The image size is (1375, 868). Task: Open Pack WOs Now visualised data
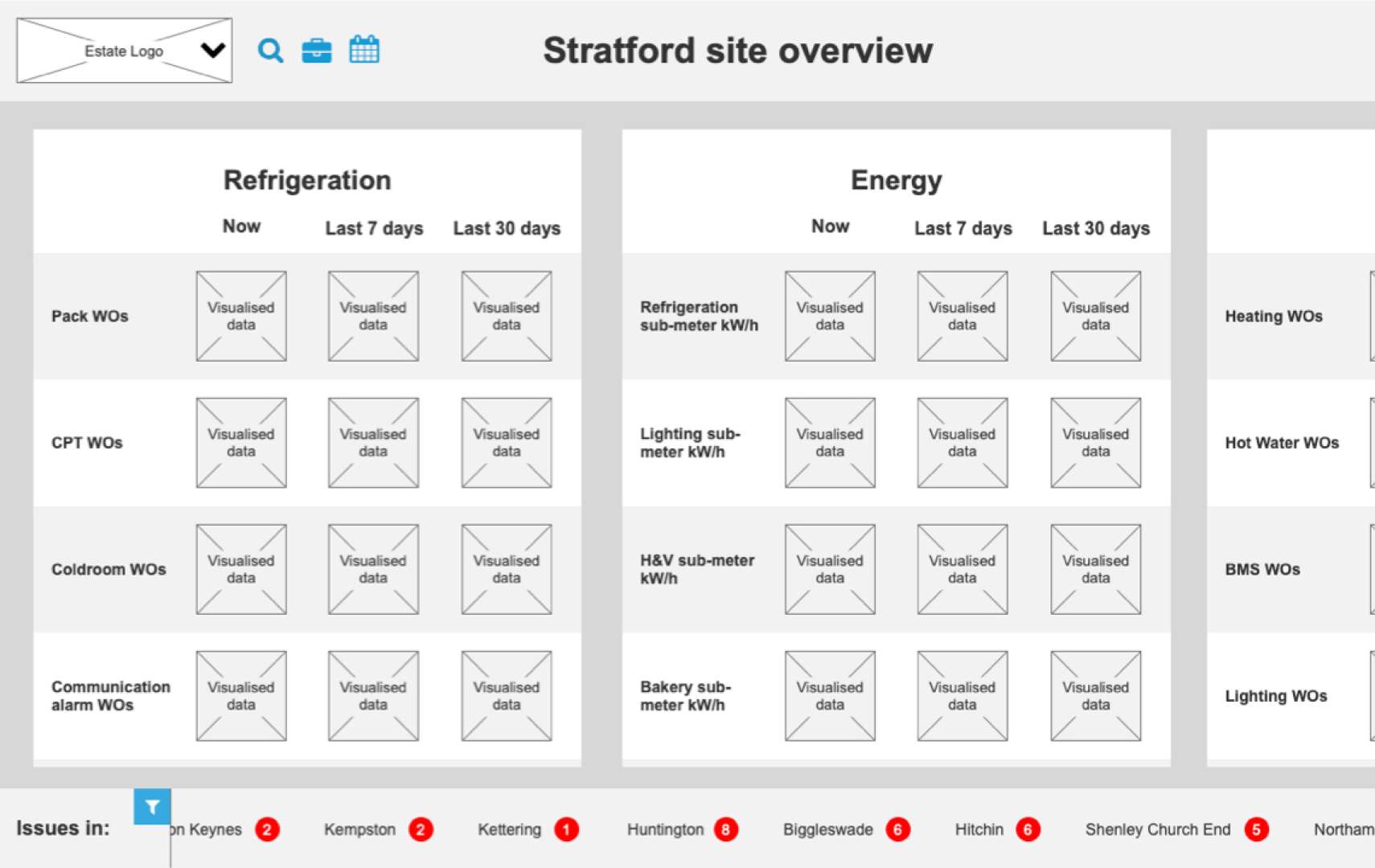pos(241,316)
